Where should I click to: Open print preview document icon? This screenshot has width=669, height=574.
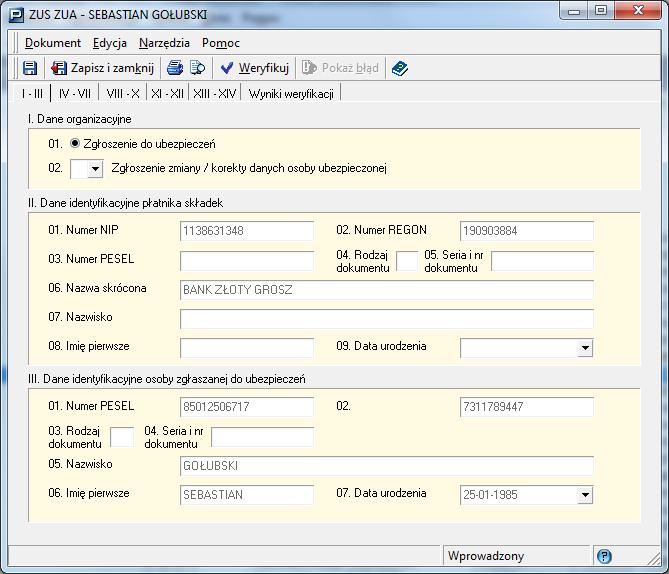coord(197,68)
